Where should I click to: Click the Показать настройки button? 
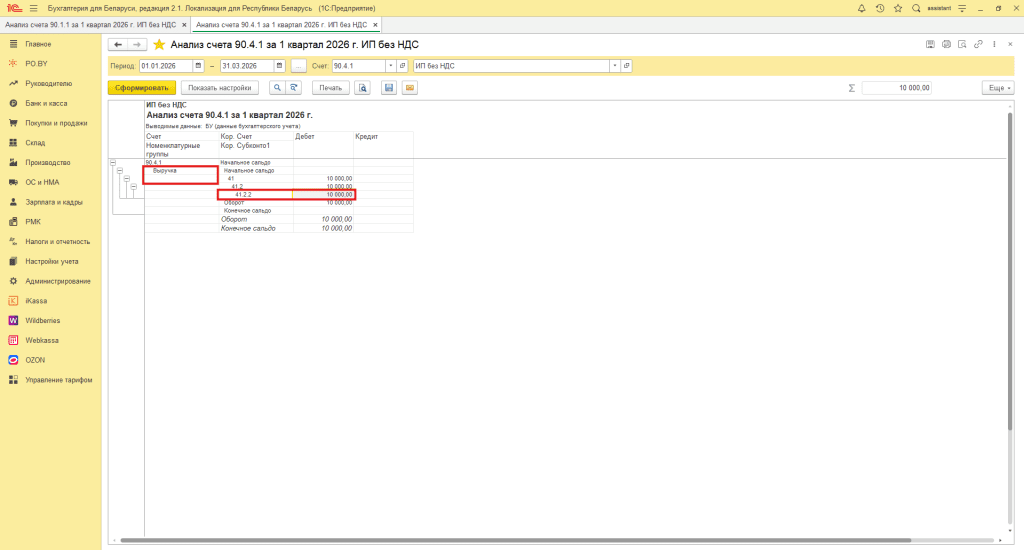(219, 88)
